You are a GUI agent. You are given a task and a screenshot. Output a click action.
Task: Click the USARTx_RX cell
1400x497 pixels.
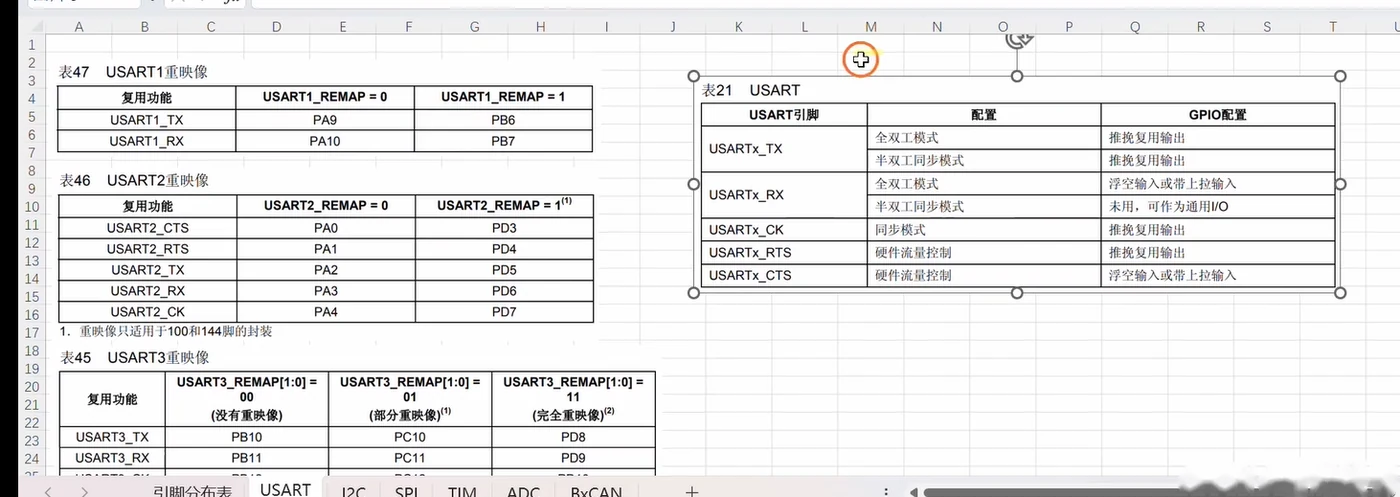tap(784, 195)
